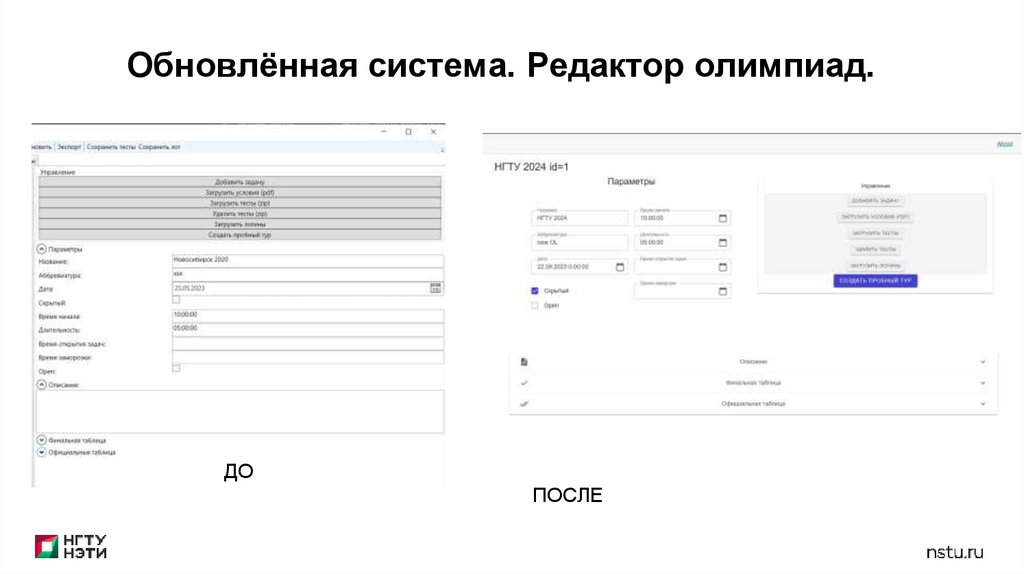Click Загрузить тесты (zip) in the old editor
Image resolution: width=1024 pixels, height=574 pixels.
click(x=240, y=203)
